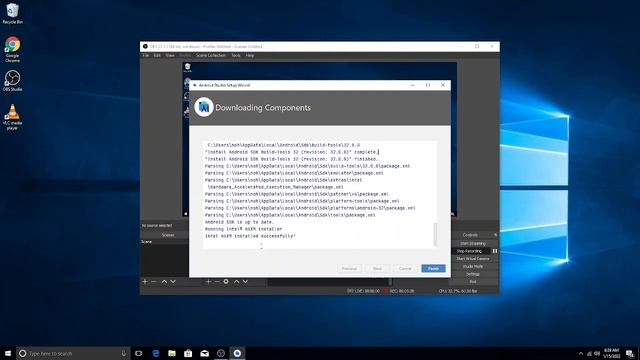
Task: Click the taskbar search box
Action: coord(73,353)
